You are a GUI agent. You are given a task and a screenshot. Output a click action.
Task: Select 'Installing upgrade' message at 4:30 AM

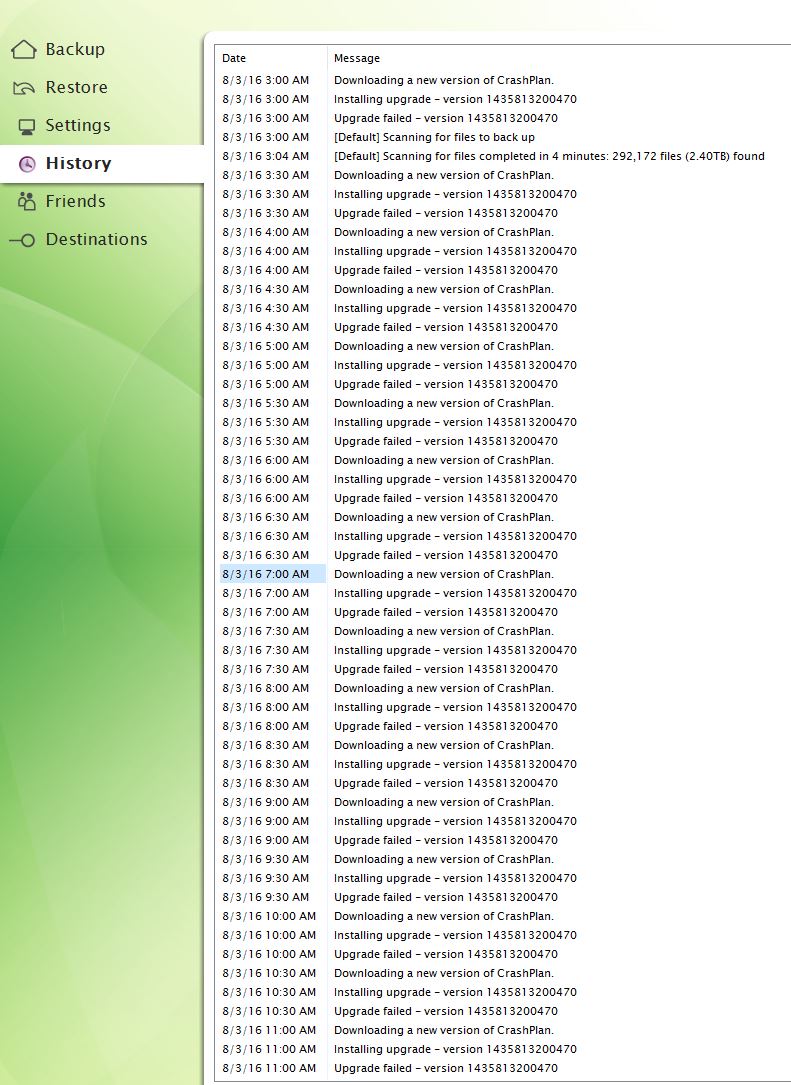click(x=455, y=309)
